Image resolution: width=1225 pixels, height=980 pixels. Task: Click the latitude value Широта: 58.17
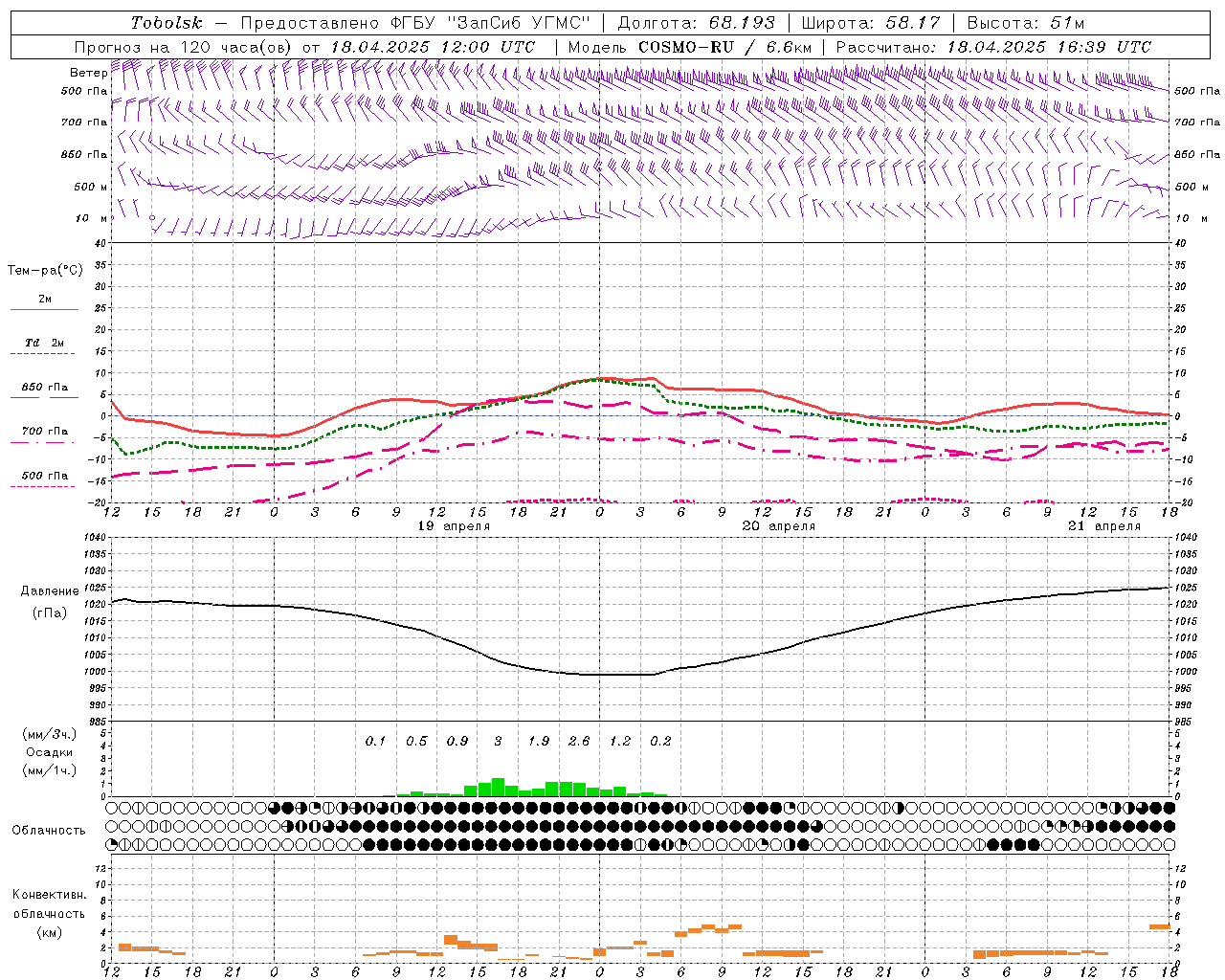coord(871,23)
